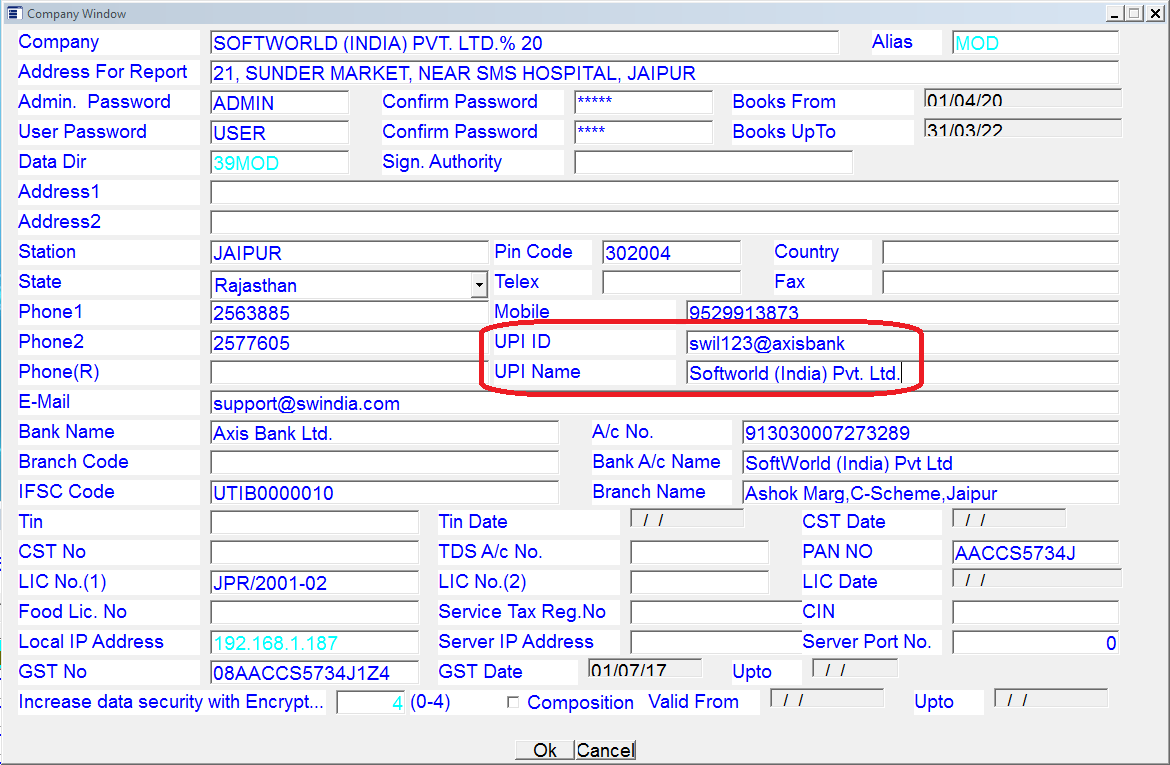Dismiss the form with the Cancel button

pos(605,750)
